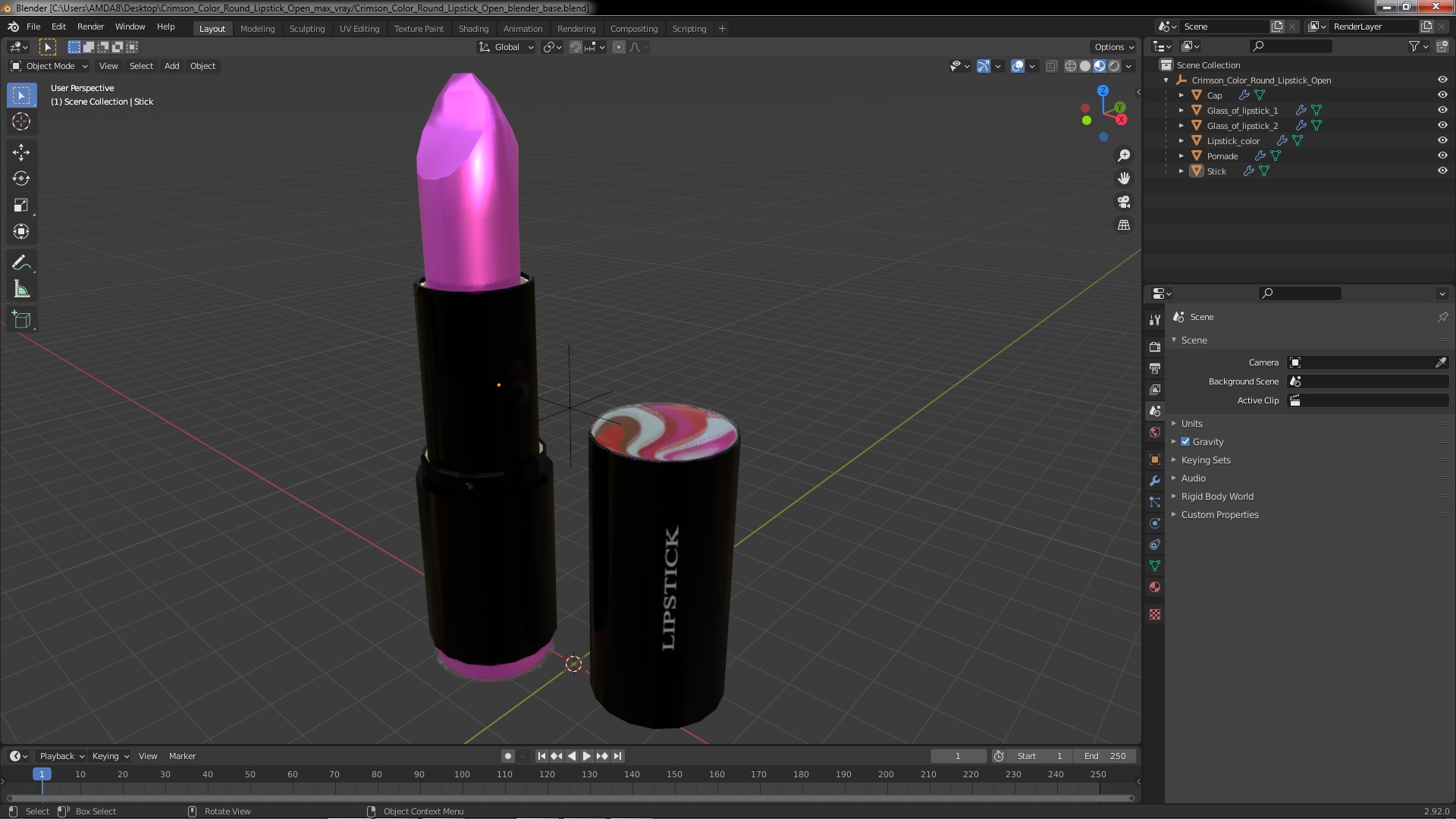Activate the Cursor tool
This screenshot has height=819, width=1456.
point(21,121)
